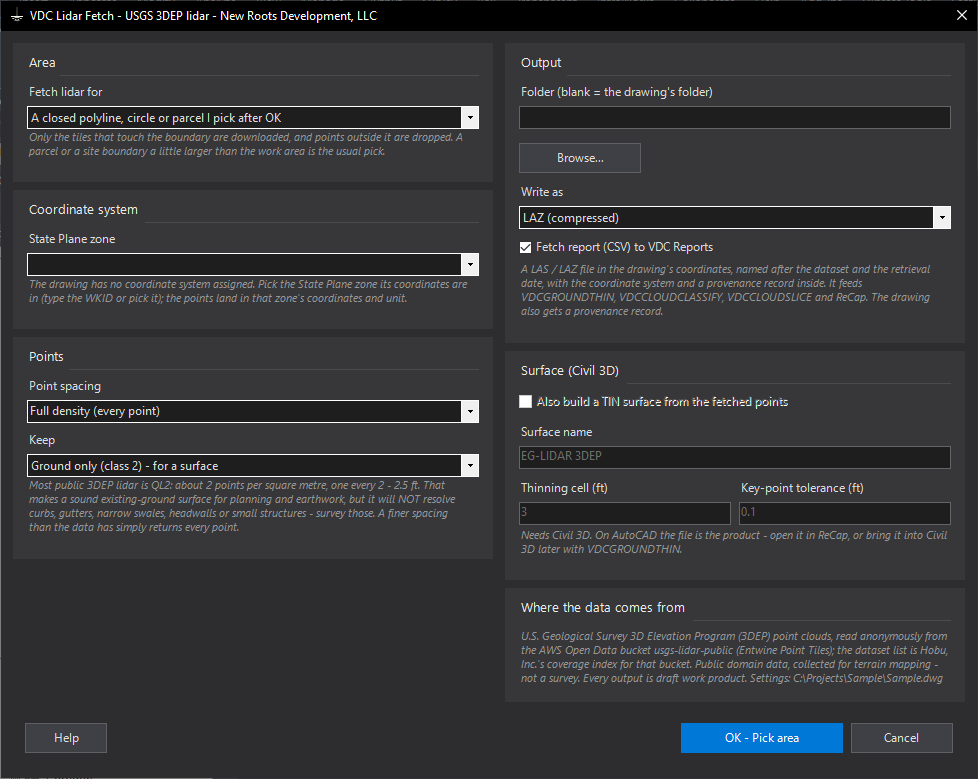Click the Surface name field
This screenshot has width=978, height=779.
pyautogui.click(x=735, y=457)
